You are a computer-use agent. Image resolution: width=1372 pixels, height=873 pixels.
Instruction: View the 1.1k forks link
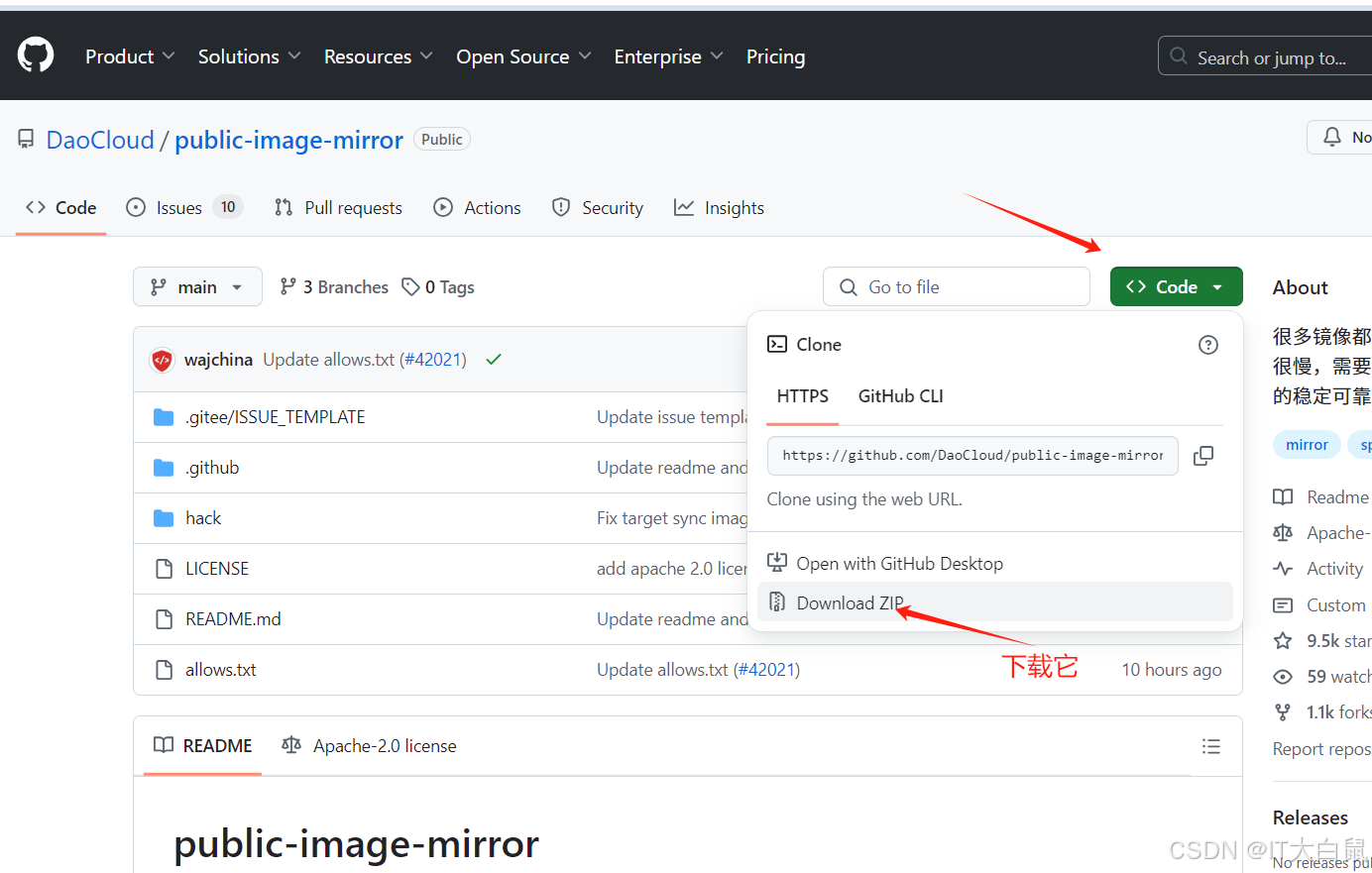click(x=1321, y=712)
